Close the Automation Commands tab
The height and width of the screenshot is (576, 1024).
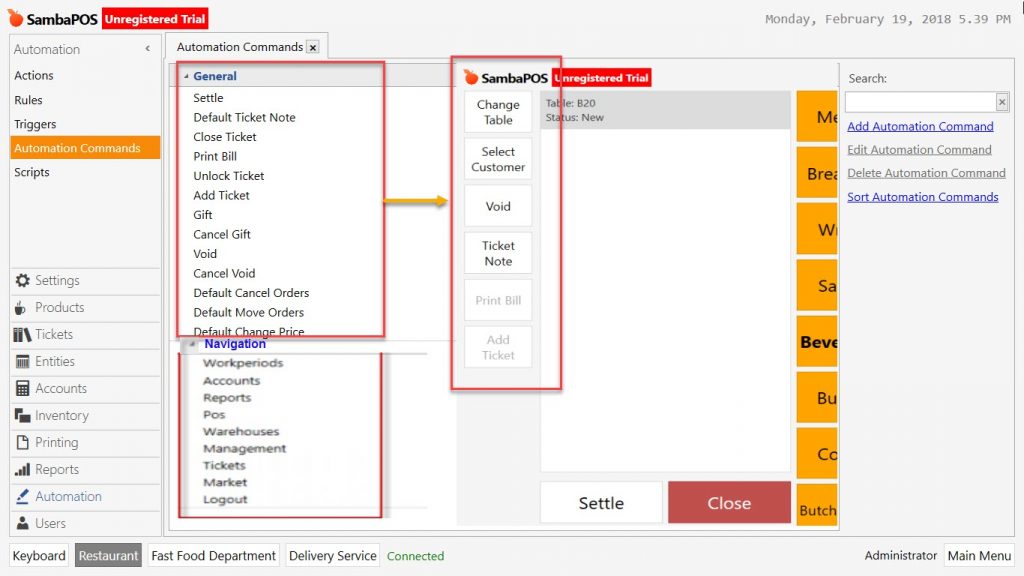click(313, 48)
